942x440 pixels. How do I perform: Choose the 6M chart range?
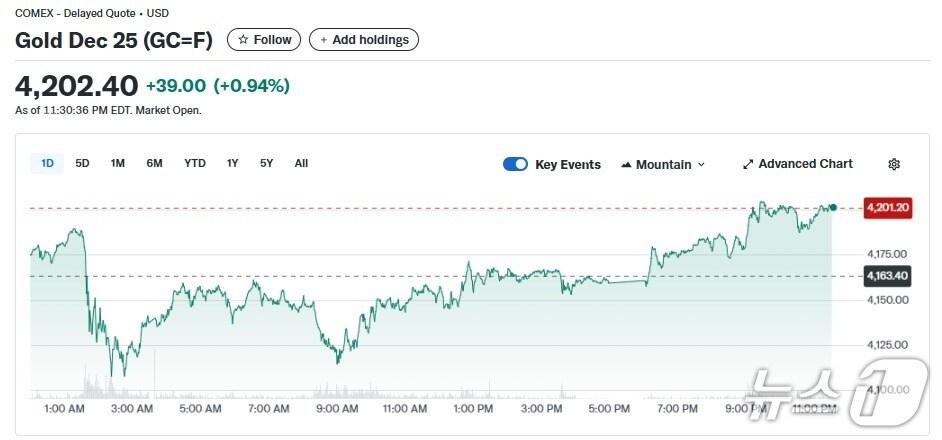tap(154, 163)
